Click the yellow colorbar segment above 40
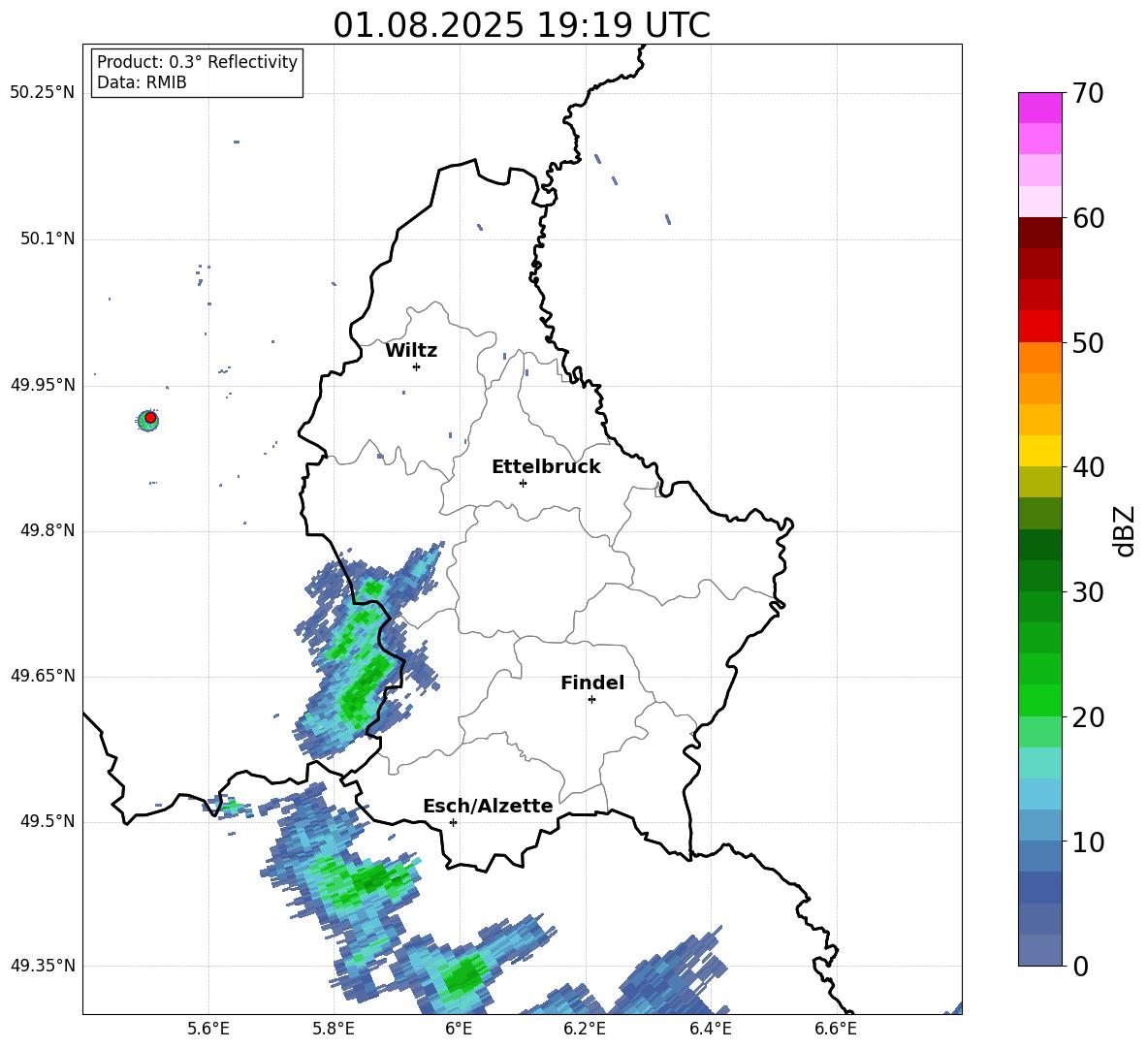 [x=1039, y=451]
